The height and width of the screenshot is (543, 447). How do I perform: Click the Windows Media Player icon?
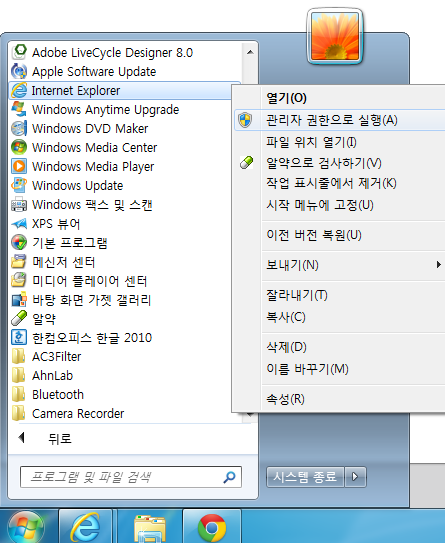tap(19, 167)
